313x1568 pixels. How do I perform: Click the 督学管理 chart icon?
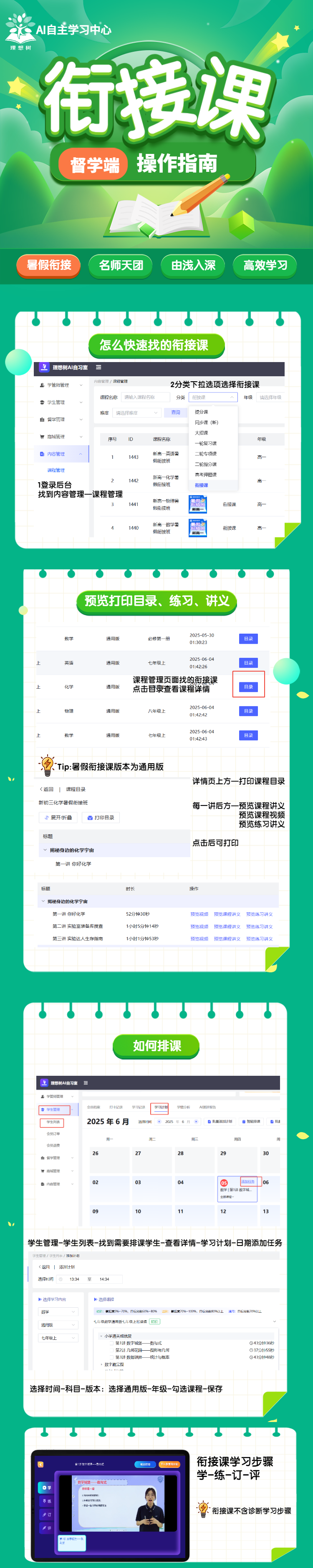click(x=42, y=419)
